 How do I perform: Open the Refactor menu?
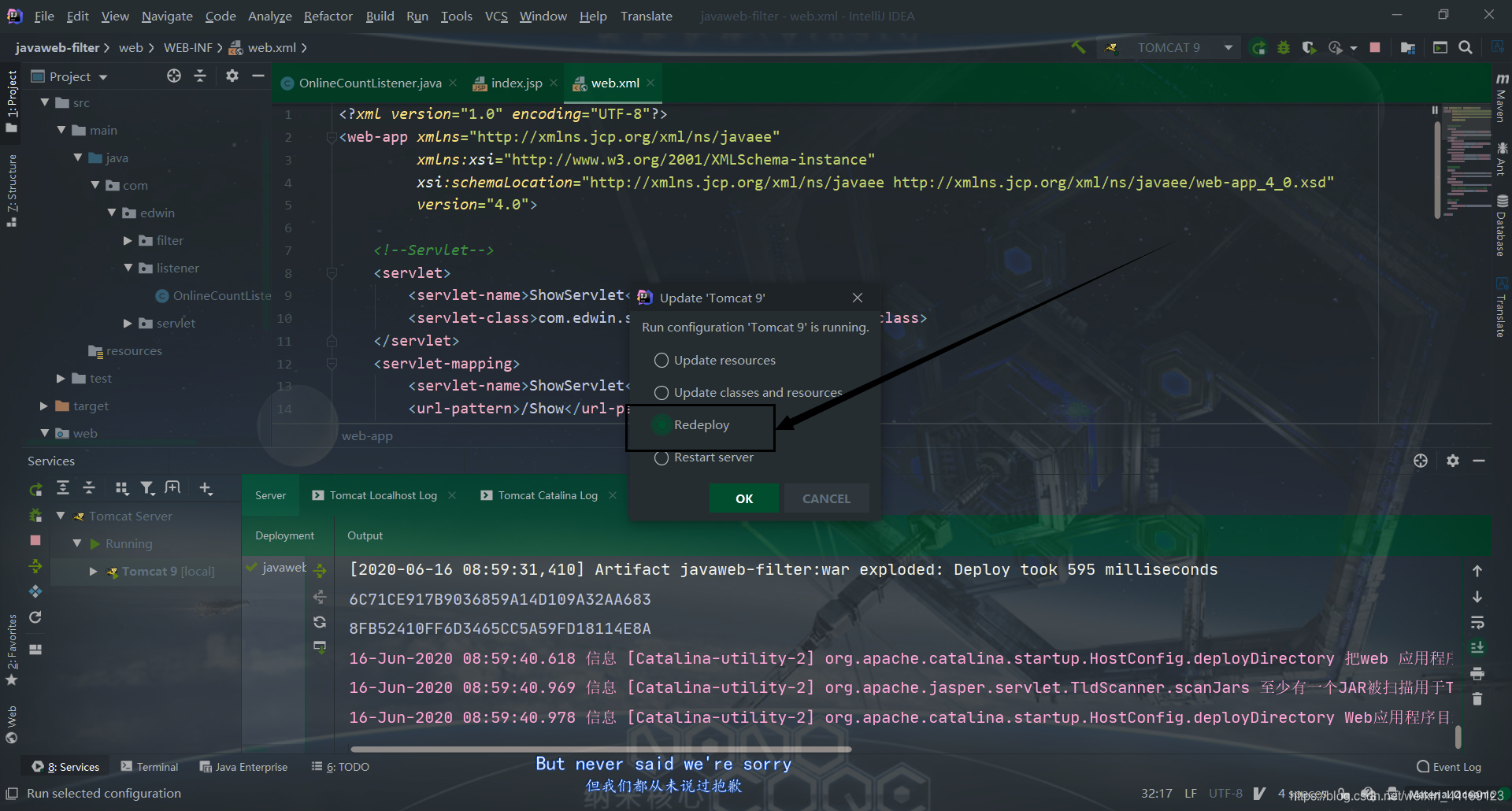(x=328, y=16)
